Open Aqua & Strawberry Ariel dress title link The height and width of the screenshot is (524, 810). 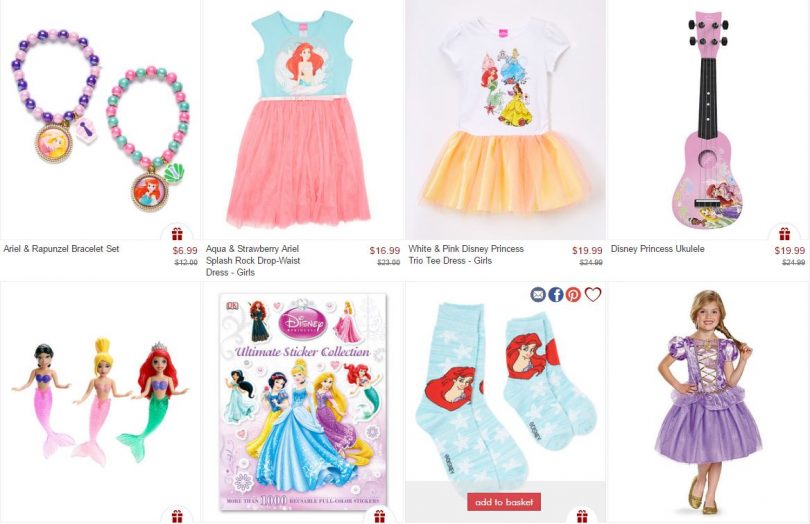pos(253,260)
